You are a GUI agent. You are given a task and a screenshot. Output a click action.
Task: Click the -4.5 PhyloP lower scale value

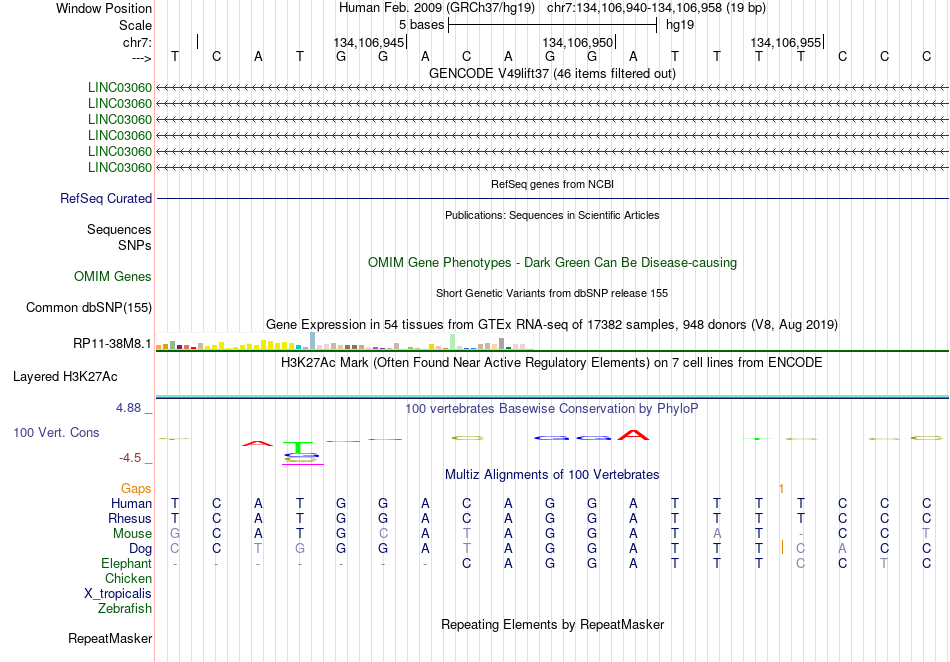(130, 458)
